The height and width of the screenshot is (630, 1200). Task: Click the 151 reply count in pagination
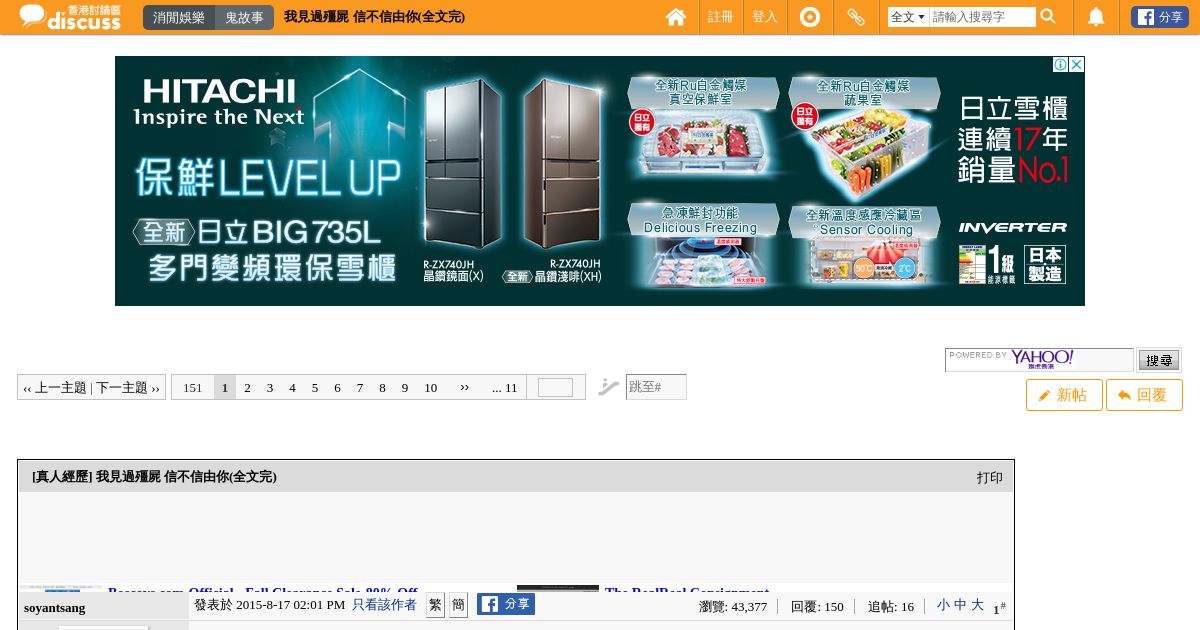[x=193, y=388]
